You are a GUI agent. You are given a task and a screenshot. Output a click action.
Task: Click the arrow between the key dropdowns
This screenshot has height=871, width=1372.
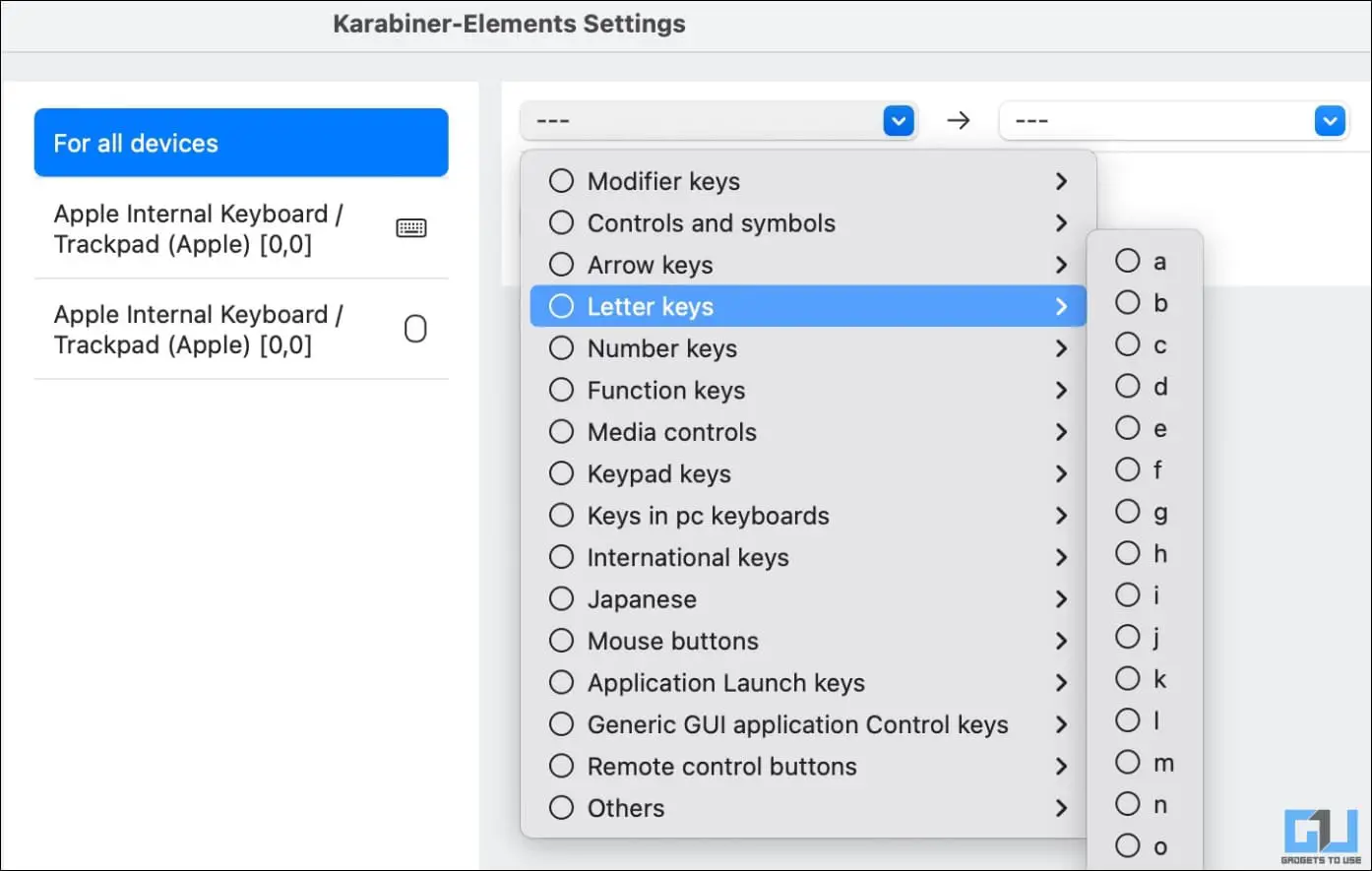[x=958, y=120]
